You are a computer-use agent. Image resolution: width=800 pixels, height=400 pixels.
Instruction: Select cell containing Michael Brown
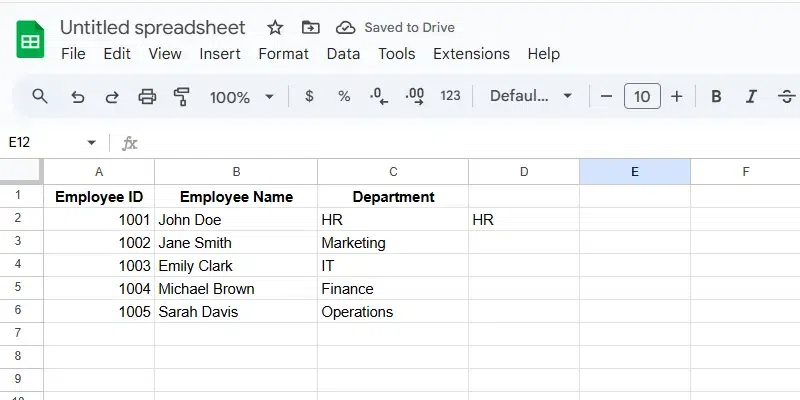tap(235, 289)
